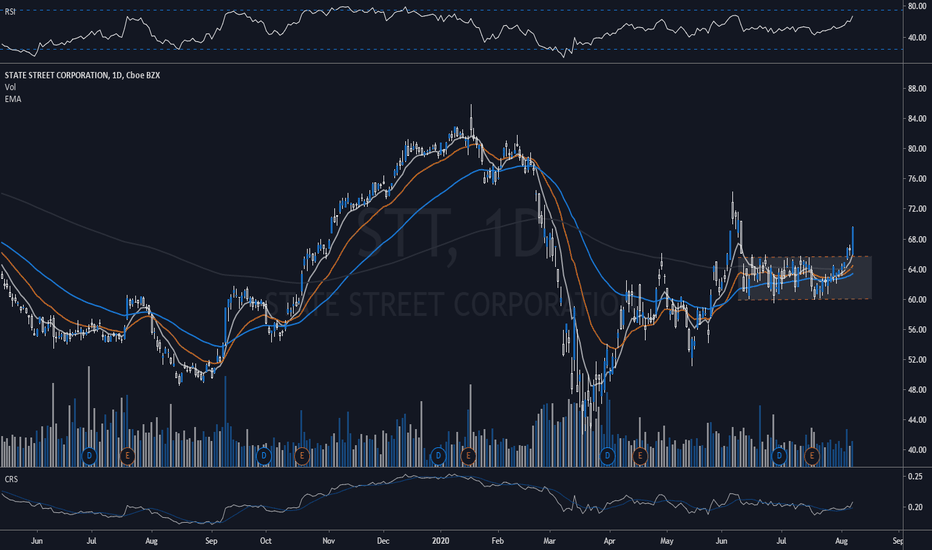Click the 48.00 price axis label
The width and height of the screenshot is (932, 550).
pos(917,390)
